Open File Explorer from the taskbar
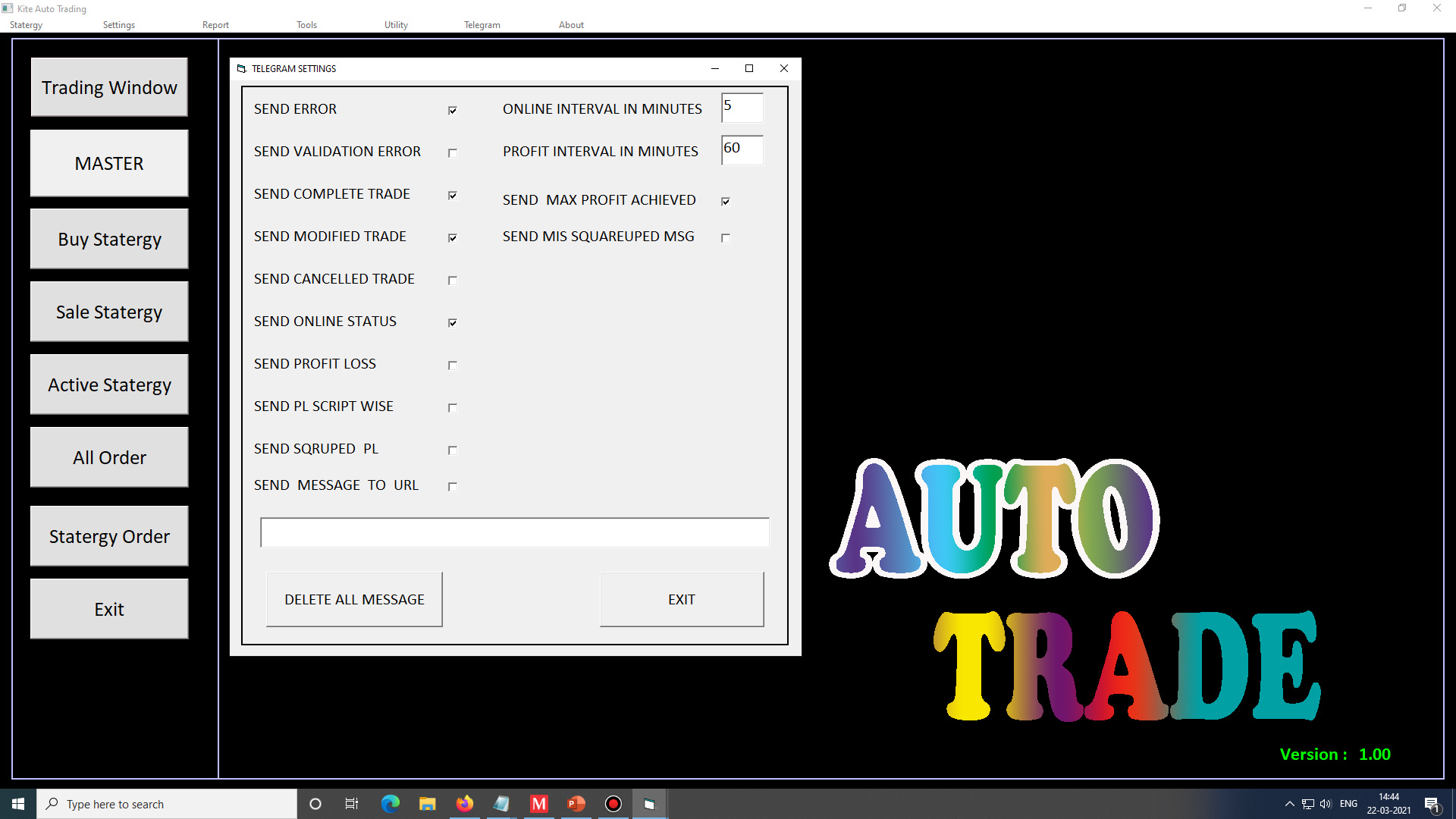 [428, 804]
